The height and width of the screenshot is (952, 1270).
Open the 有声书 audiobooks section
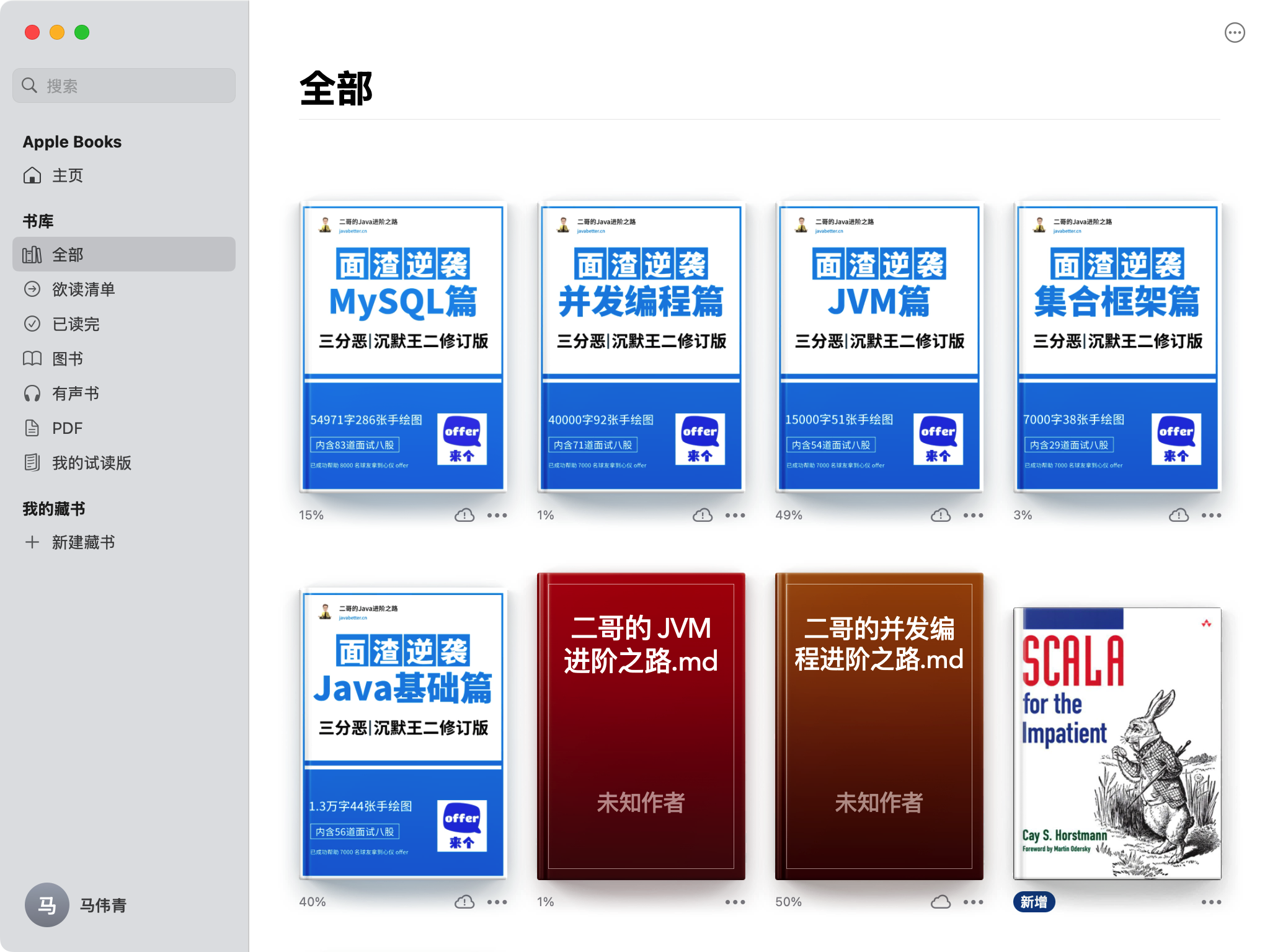click(x=75, y=393)
